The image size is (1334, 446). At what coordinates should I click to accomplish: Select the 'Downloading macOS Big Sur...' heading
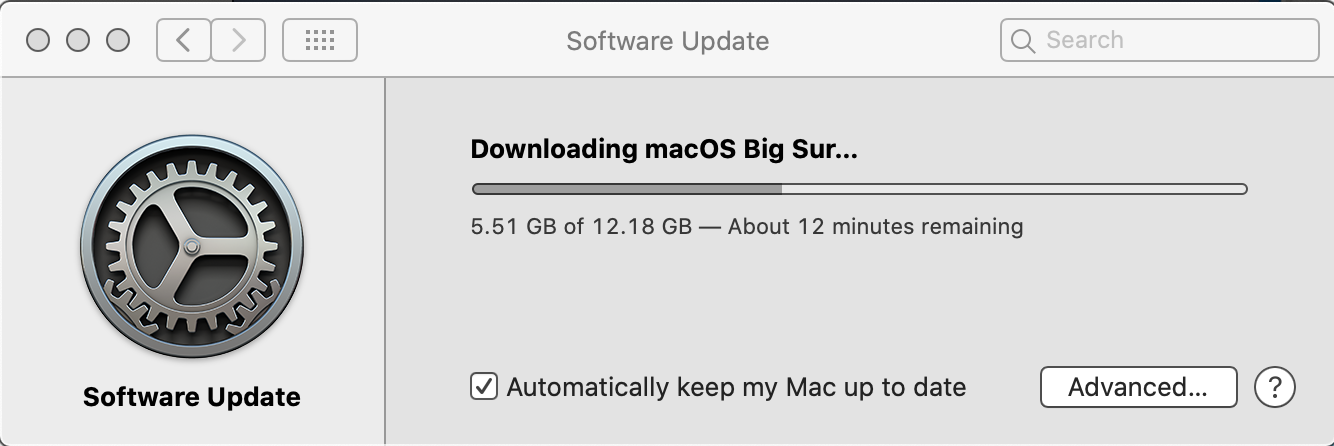pos(664,150)
